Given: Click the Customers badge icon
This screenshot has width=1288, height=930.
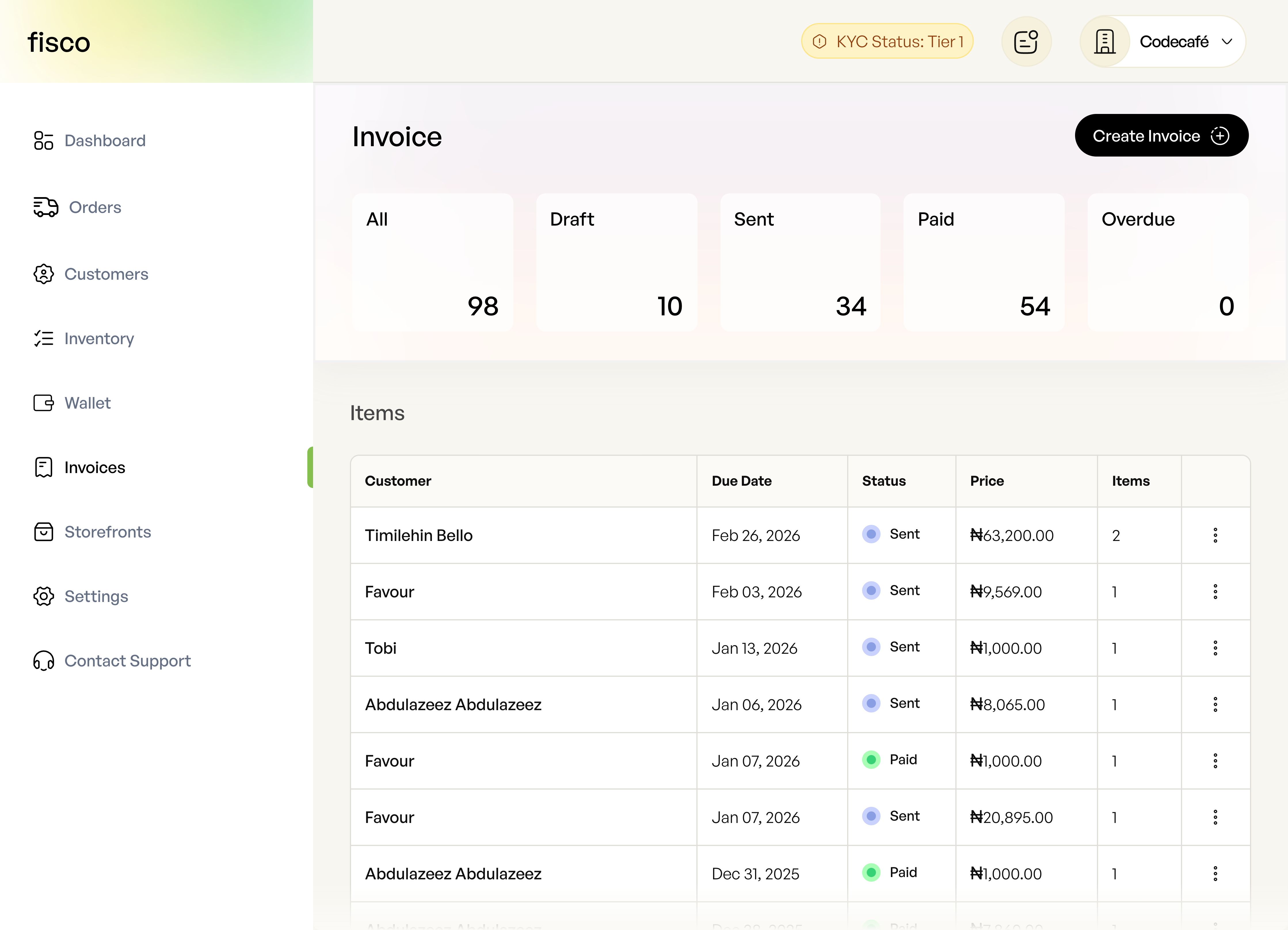Looking at the screenshot, I should point(43,274).
